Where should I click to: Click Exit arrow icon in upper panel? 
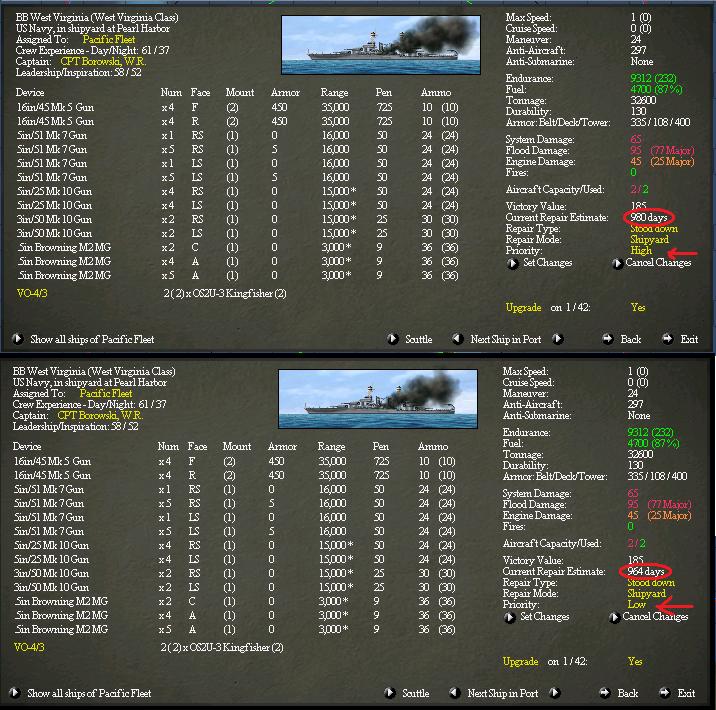point(668,339)
